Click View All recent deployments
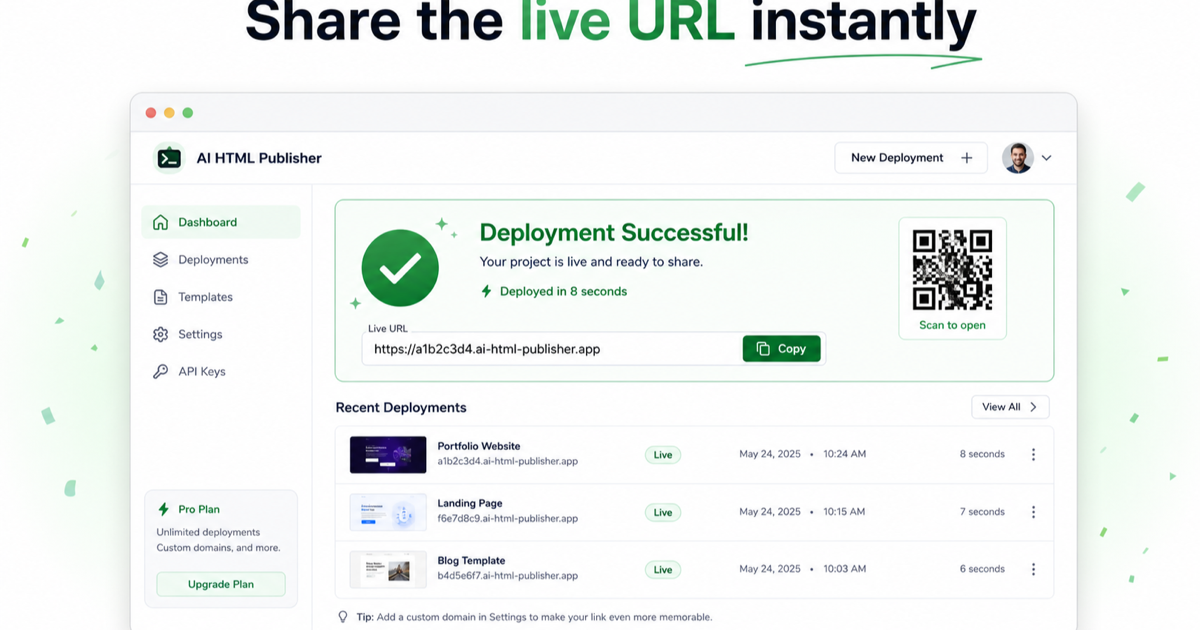Screen dimensions: 1200x630 point(1010,407)
